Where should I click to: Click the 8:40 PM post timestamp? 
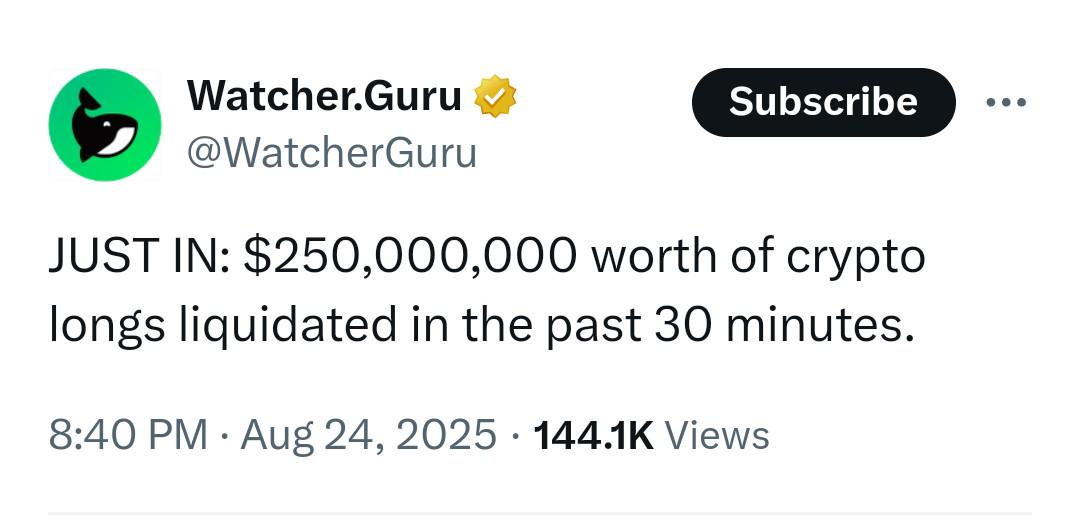(128, 435)
